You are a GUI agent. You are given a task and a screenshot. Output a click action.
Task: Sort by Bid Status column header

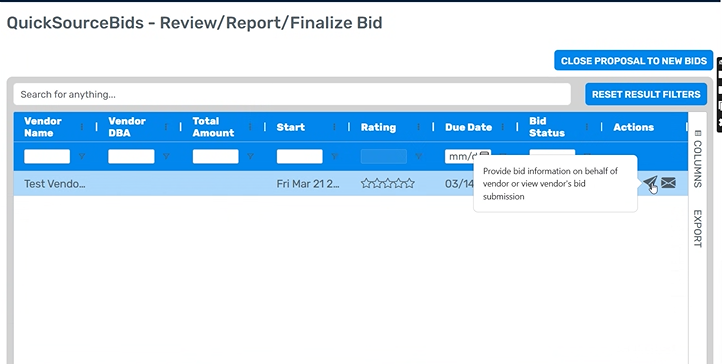(x=547, y=127)
